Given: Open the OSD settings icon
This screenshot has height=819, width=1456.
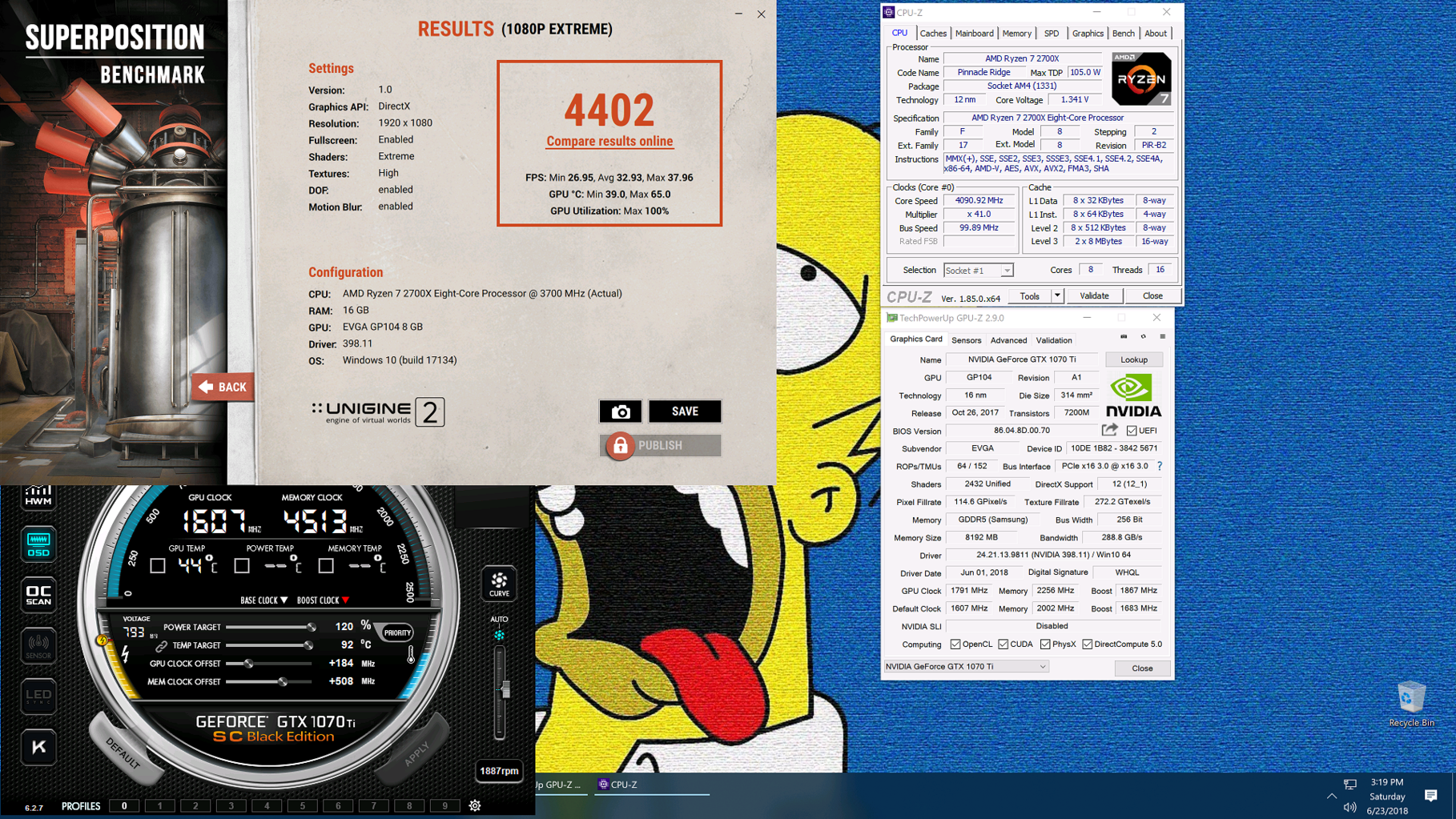Looking at the screenshot, I should (x=38, y=544).
